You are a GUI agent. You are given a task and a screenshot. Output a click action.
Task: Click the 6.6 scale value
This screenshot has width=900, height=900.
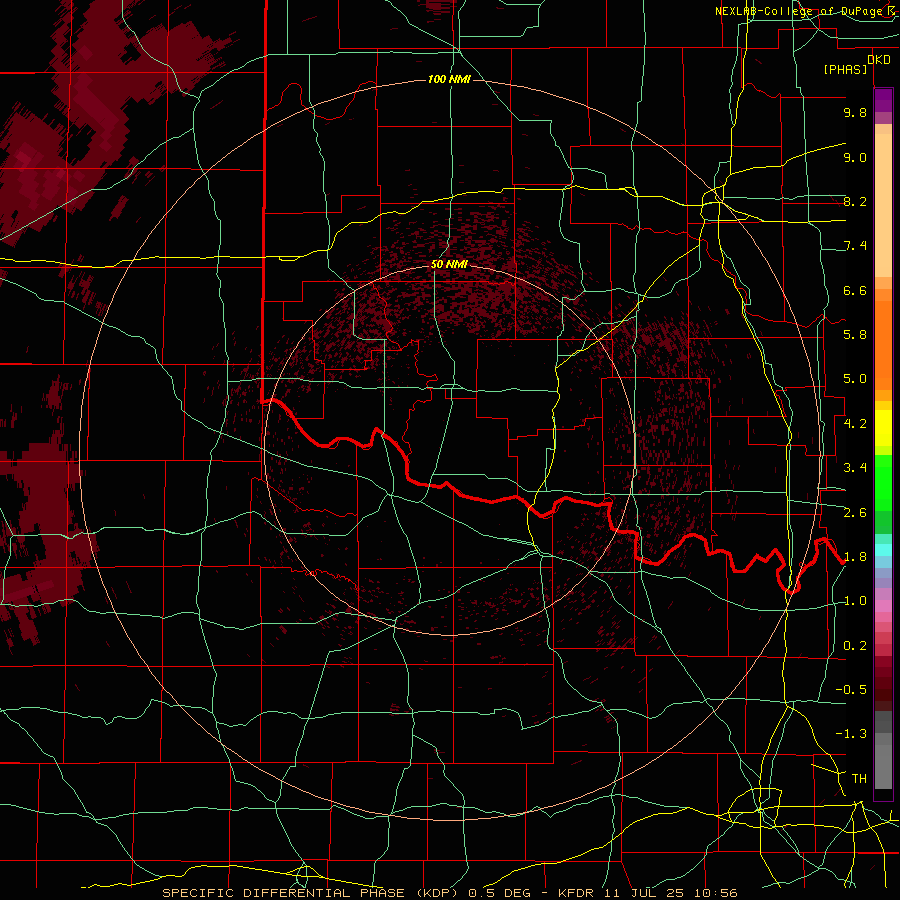855,290
